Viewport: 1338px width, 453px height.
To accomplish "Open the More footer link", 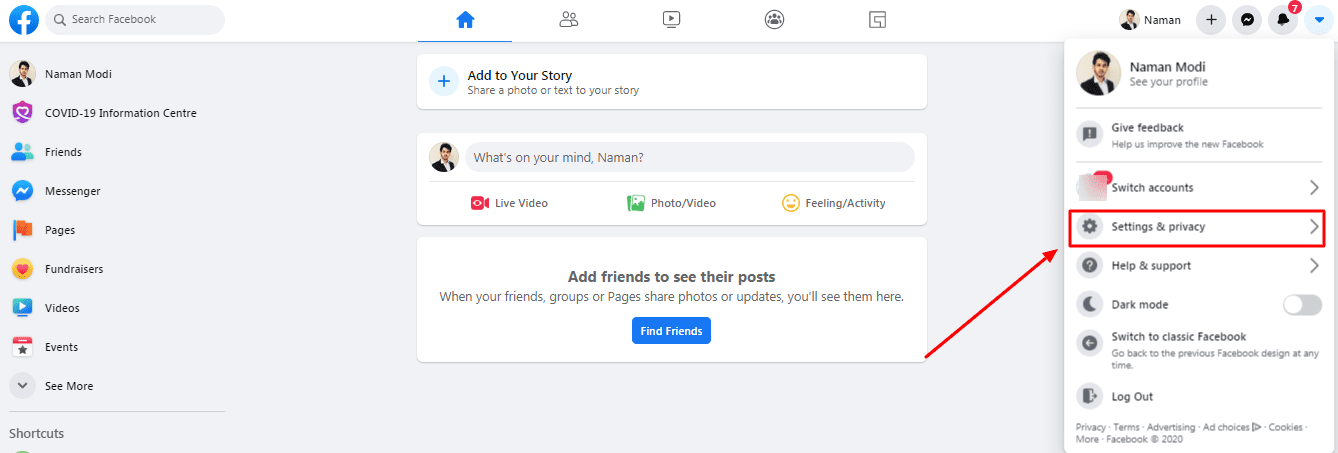I will coord(1087,439).
